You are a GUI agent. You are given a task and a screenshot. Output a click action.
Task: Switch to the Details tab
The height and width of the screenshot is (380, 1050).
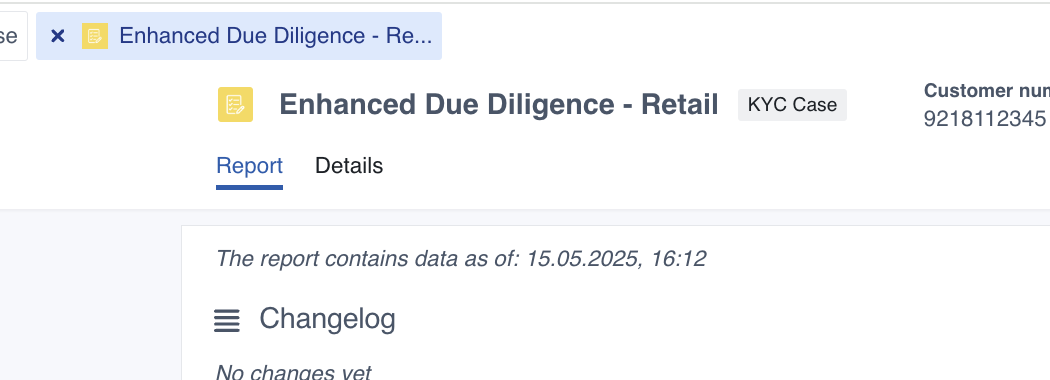349,166
